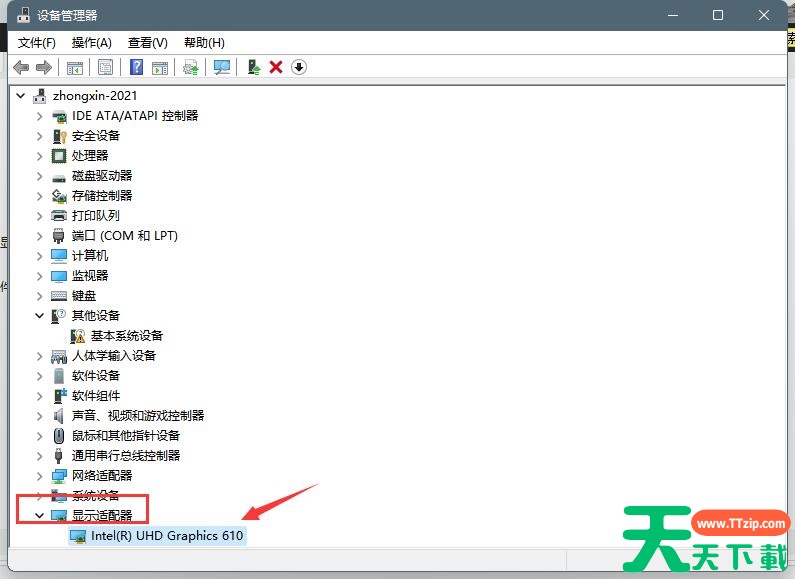The width and height of the screenshot is (795, 579).
Task: Select the 磁盘驱动器 tree label
Action: coord(102,176)
